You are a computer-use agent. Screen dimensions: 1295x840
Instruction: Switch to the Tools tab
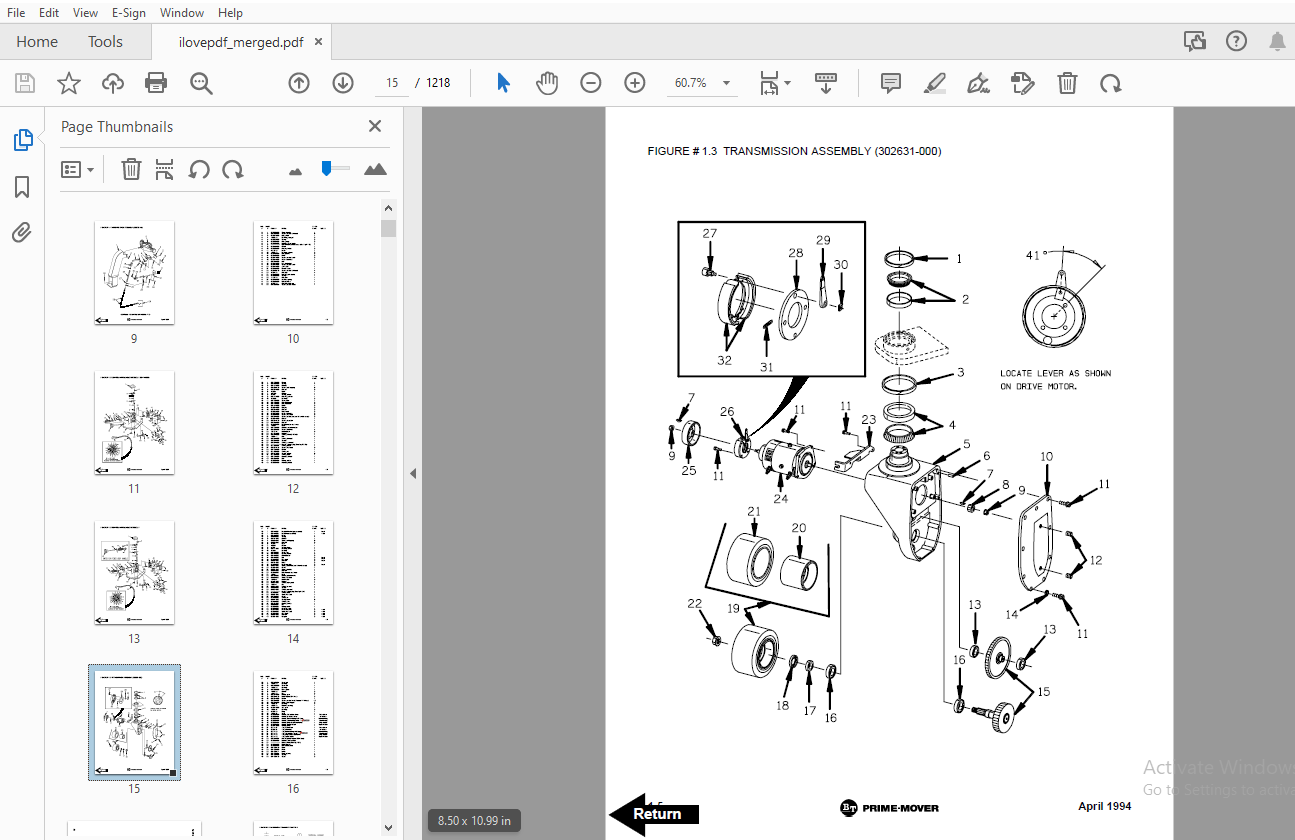pos(105,41)
